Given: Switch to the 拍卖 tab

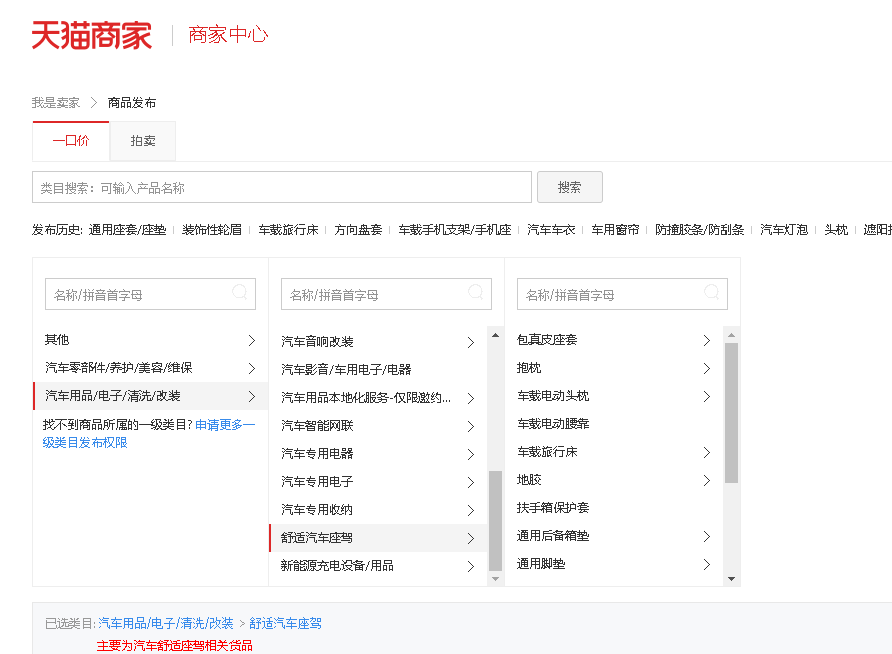Looking at the screenshot, I should [x=143, y=140].
